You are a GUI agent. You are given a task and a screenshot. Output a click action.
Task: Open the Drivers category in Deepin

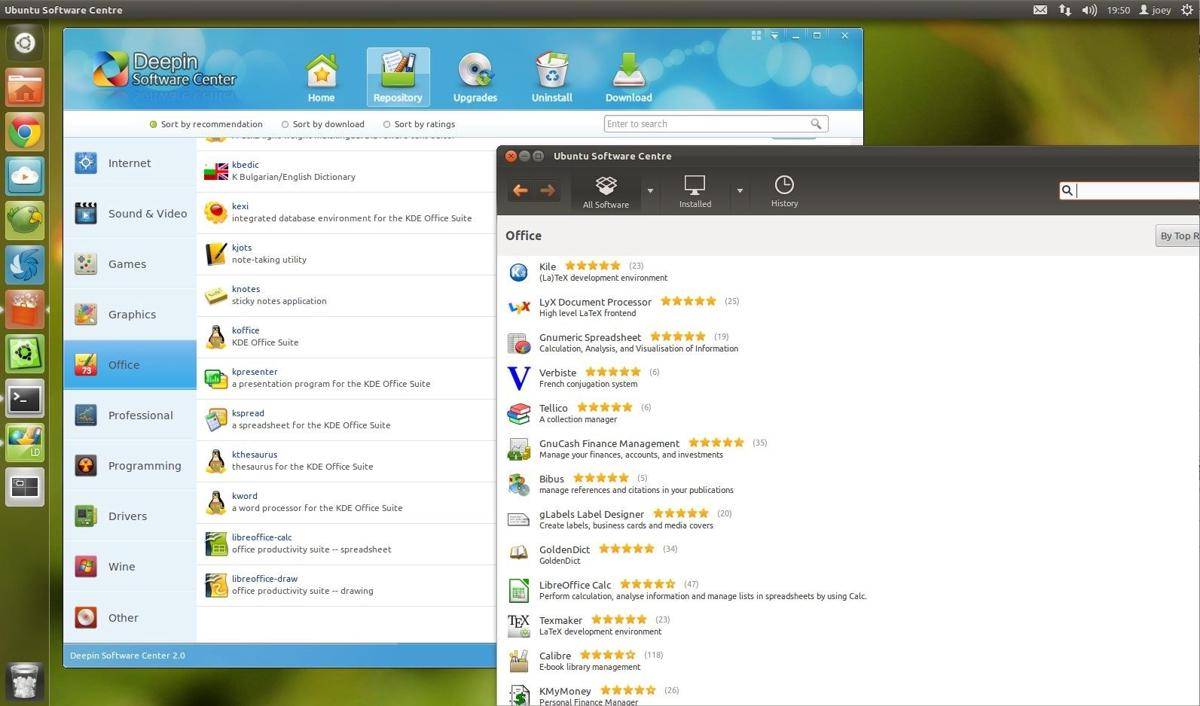(130, 516)
